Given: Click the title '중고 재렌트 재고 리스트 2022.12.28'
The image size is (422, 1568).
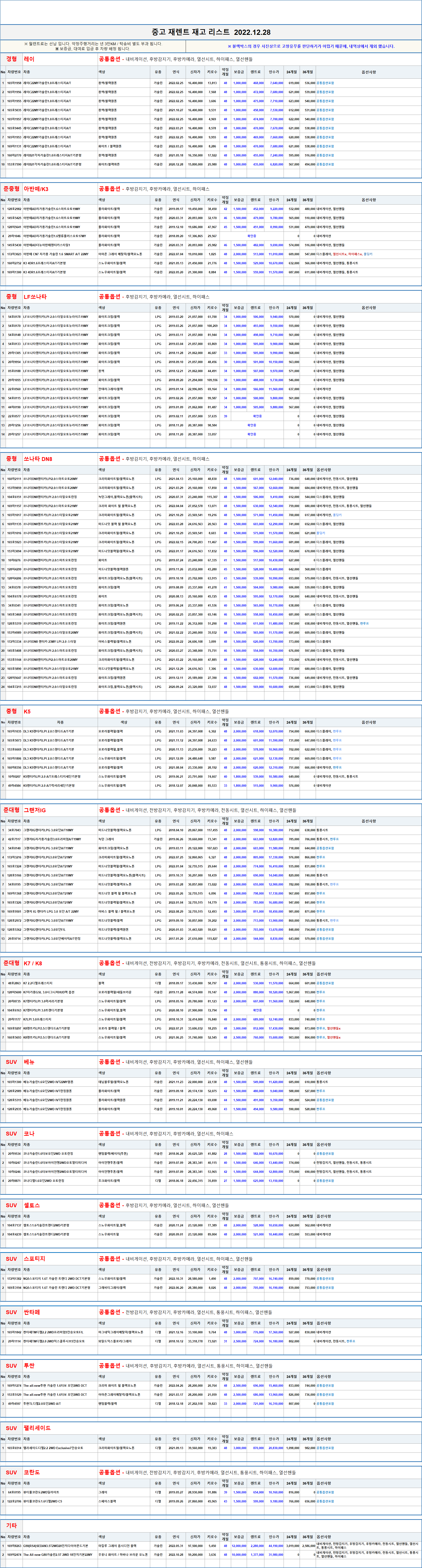Looking at the screenshot, I should pyautogui.click(x=211, y=32).
